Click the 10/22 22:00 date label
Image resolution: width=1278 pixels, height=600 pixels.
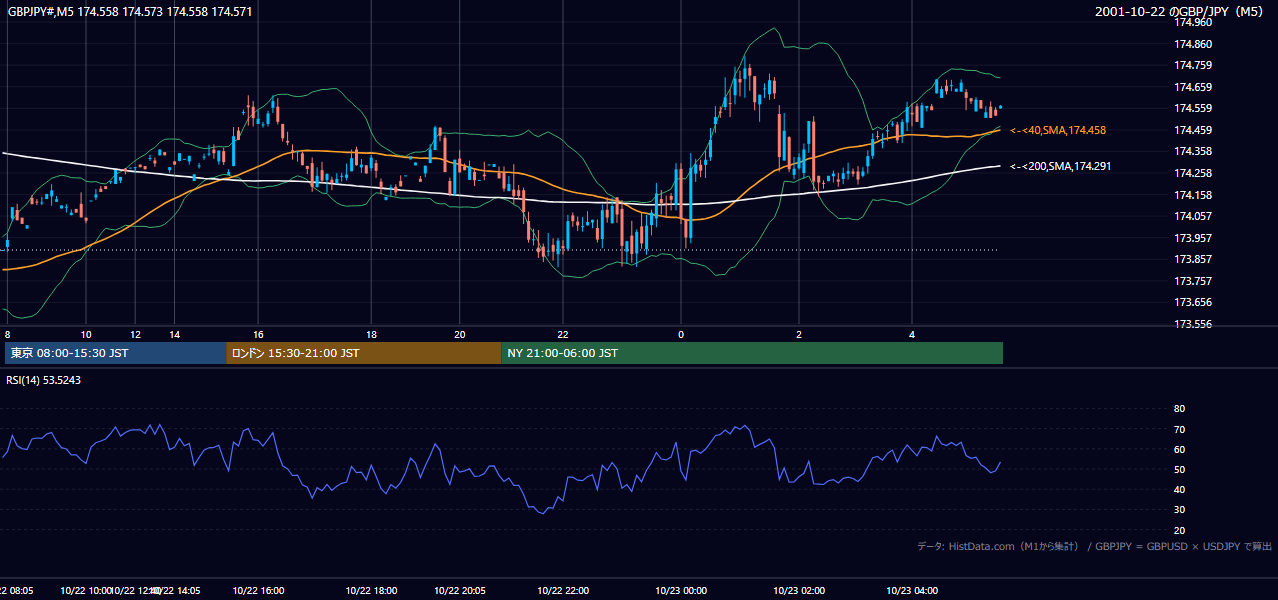pyautogui.click(x=563, y=590)
